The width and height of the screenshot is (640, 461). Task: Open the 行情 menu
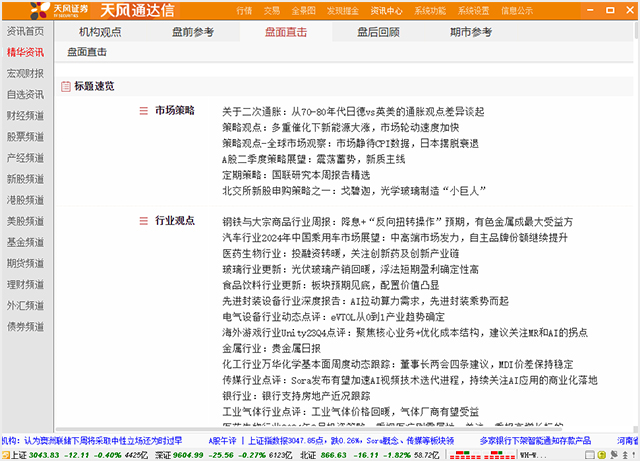[244, 11]
